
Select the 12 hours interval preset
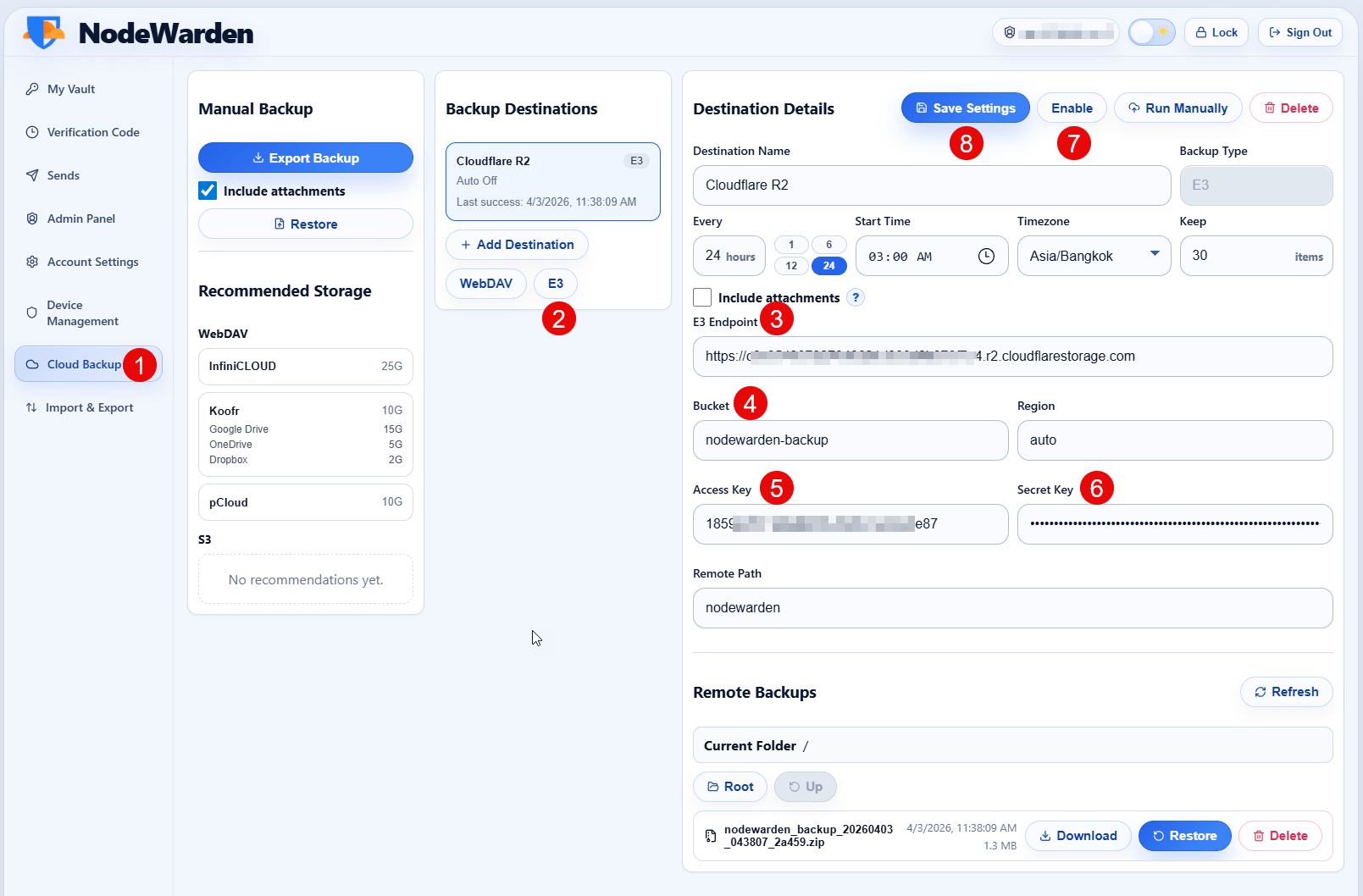[x=791, y=266]
